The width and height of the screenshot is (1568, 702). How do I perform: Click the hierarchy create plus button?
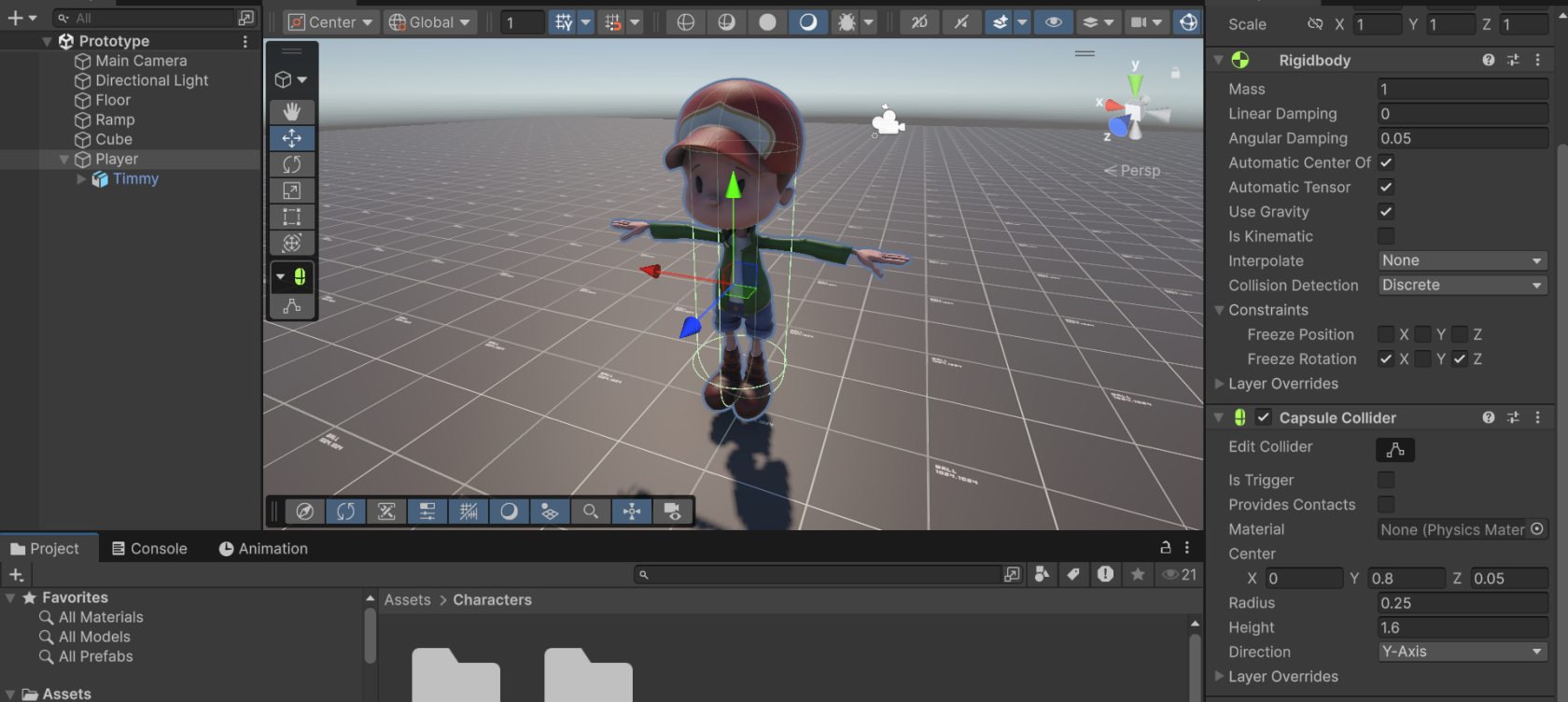pos(15,18)
